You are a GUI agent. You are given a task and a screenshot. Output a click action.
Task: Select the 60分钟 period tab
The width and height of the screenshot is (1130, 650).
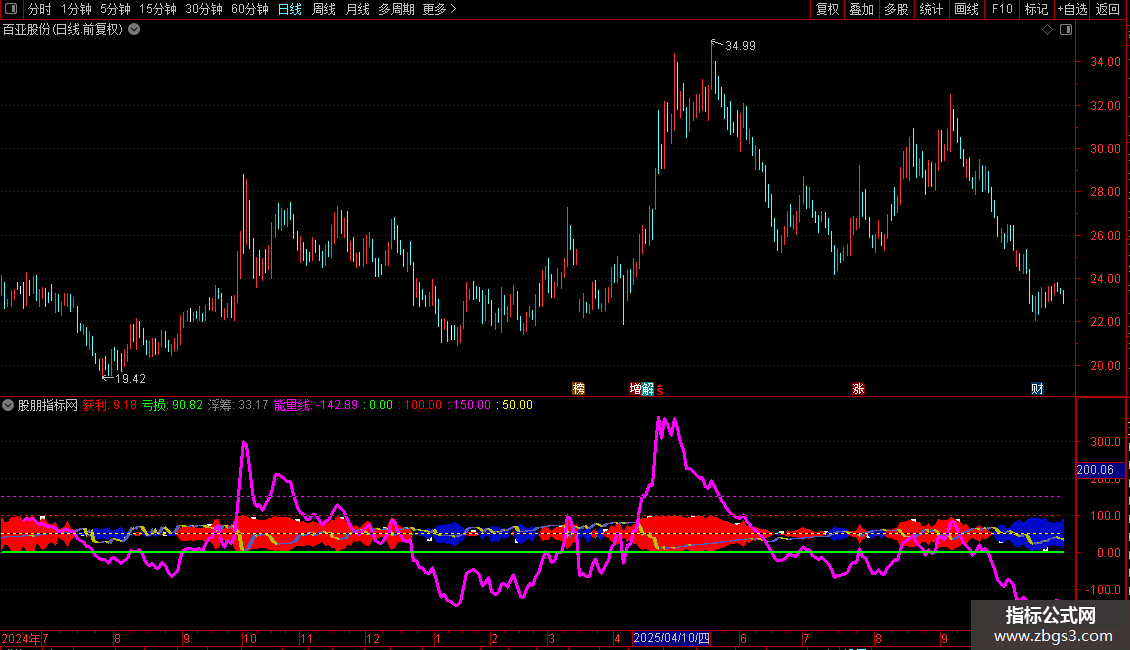click(x=249, y=9)
